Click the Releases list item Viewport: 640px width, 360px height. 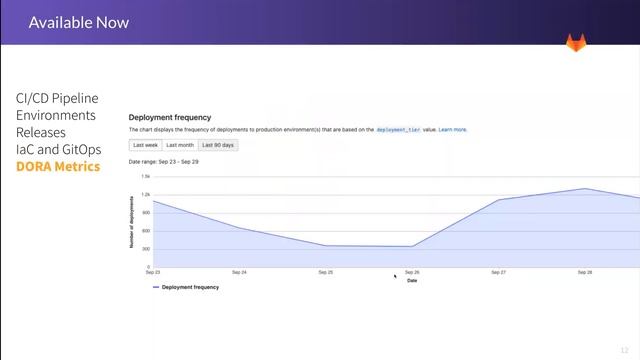coord(41,132)
